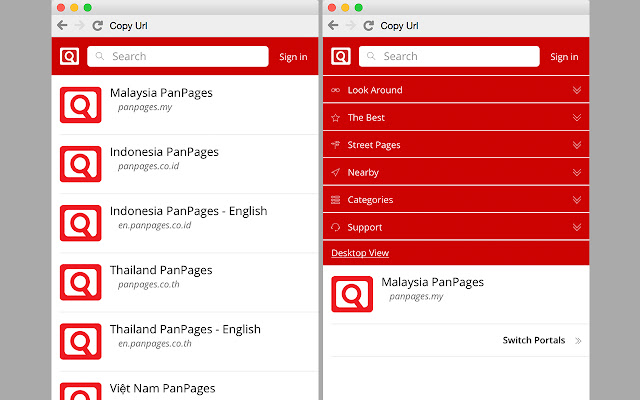Click Copy Url in left window
640x400 pixels.
pyautogui.click(x=128, y=26)
